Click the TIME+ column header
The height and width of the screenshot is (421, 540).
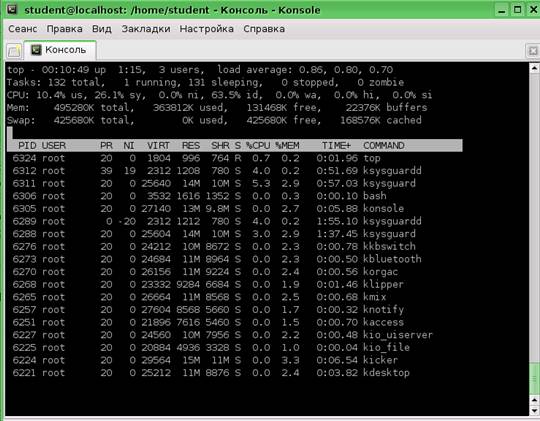[336, 146]
